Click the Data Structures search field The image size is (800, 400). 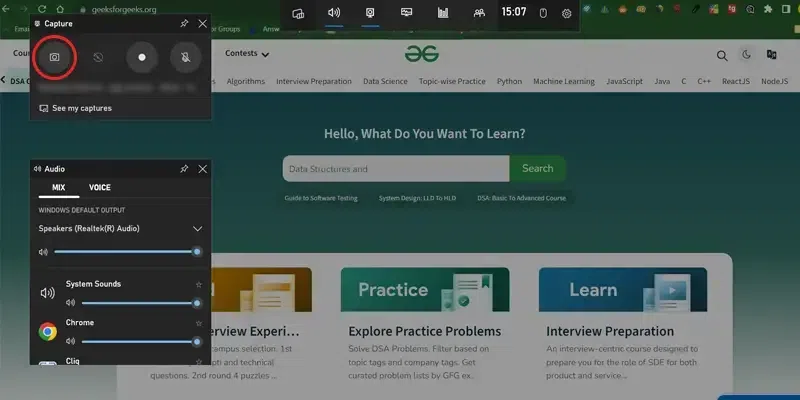[x=396, y=168]
